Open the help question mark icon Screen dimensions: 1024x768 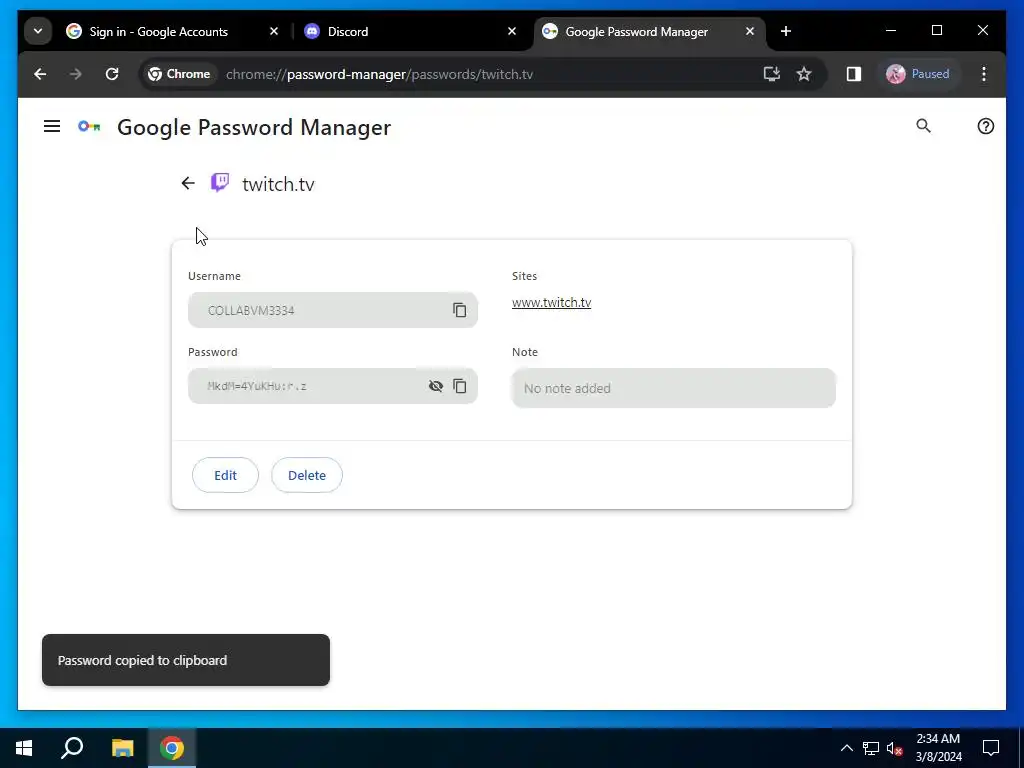tap(985, 126)
